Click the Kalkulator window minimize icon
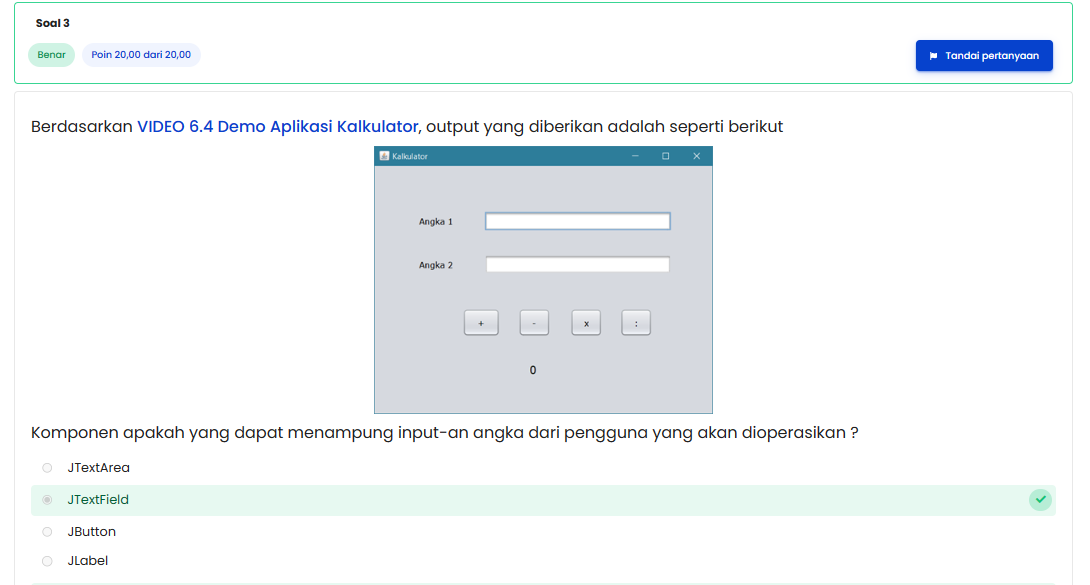1090x585 pixels. (635, 156)
